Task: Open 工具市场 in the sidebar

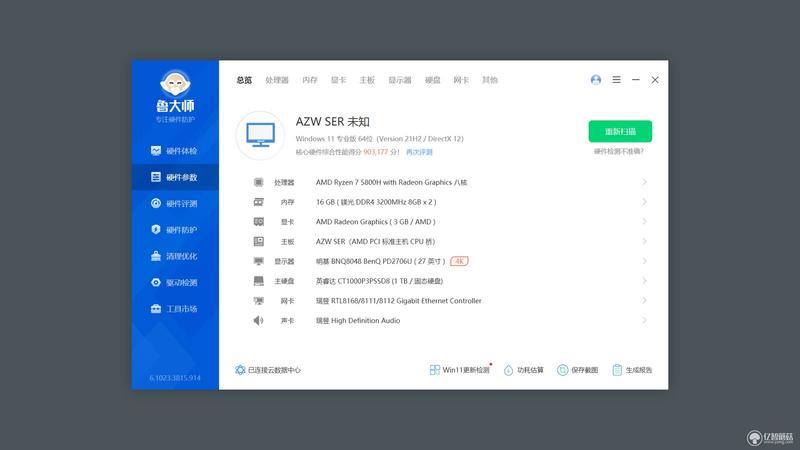Action: pyautogui.click(x=174, y=309)
